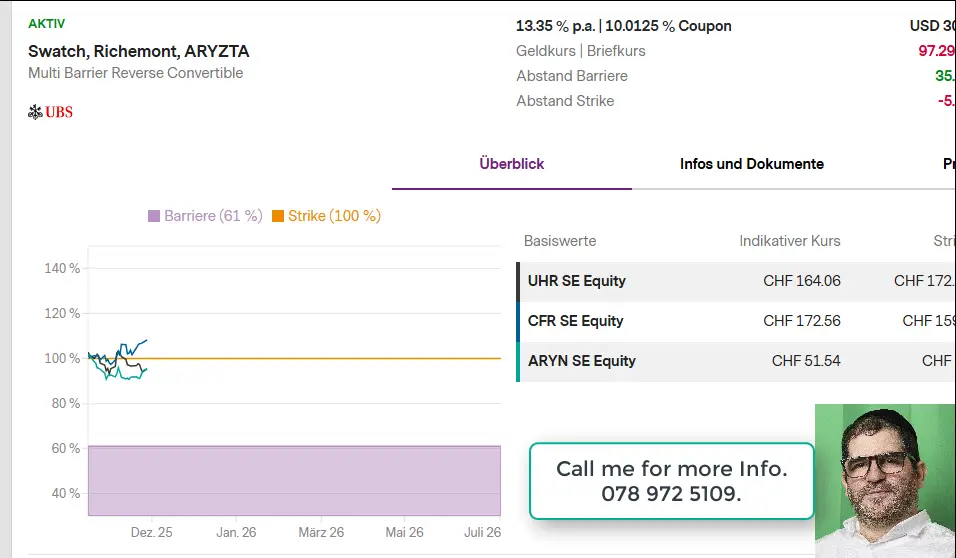
Task: Click the 13.35 % p.a. coupon text
Action: (x=624, y=26)
